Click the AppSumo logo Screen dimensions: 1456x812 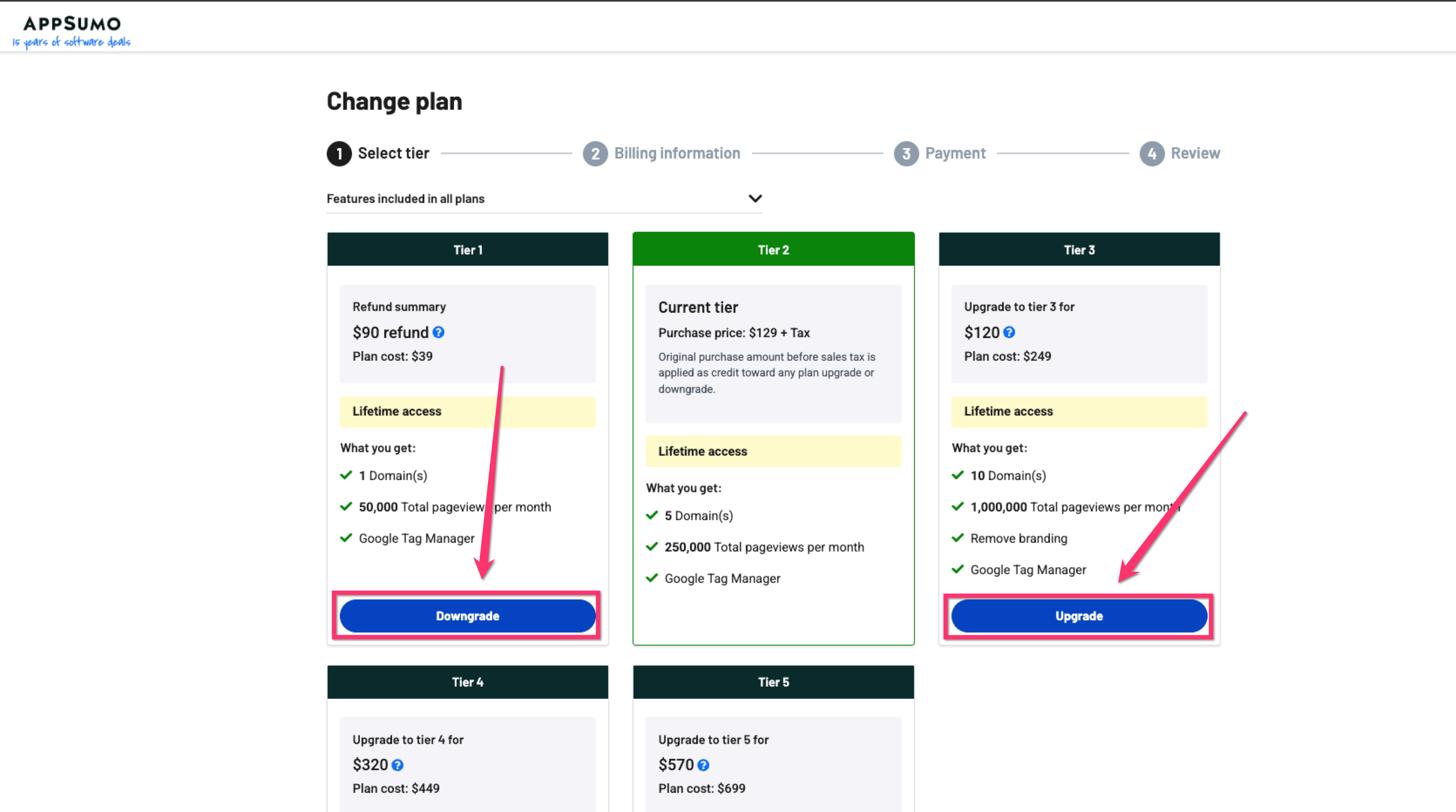click(72, 31)
